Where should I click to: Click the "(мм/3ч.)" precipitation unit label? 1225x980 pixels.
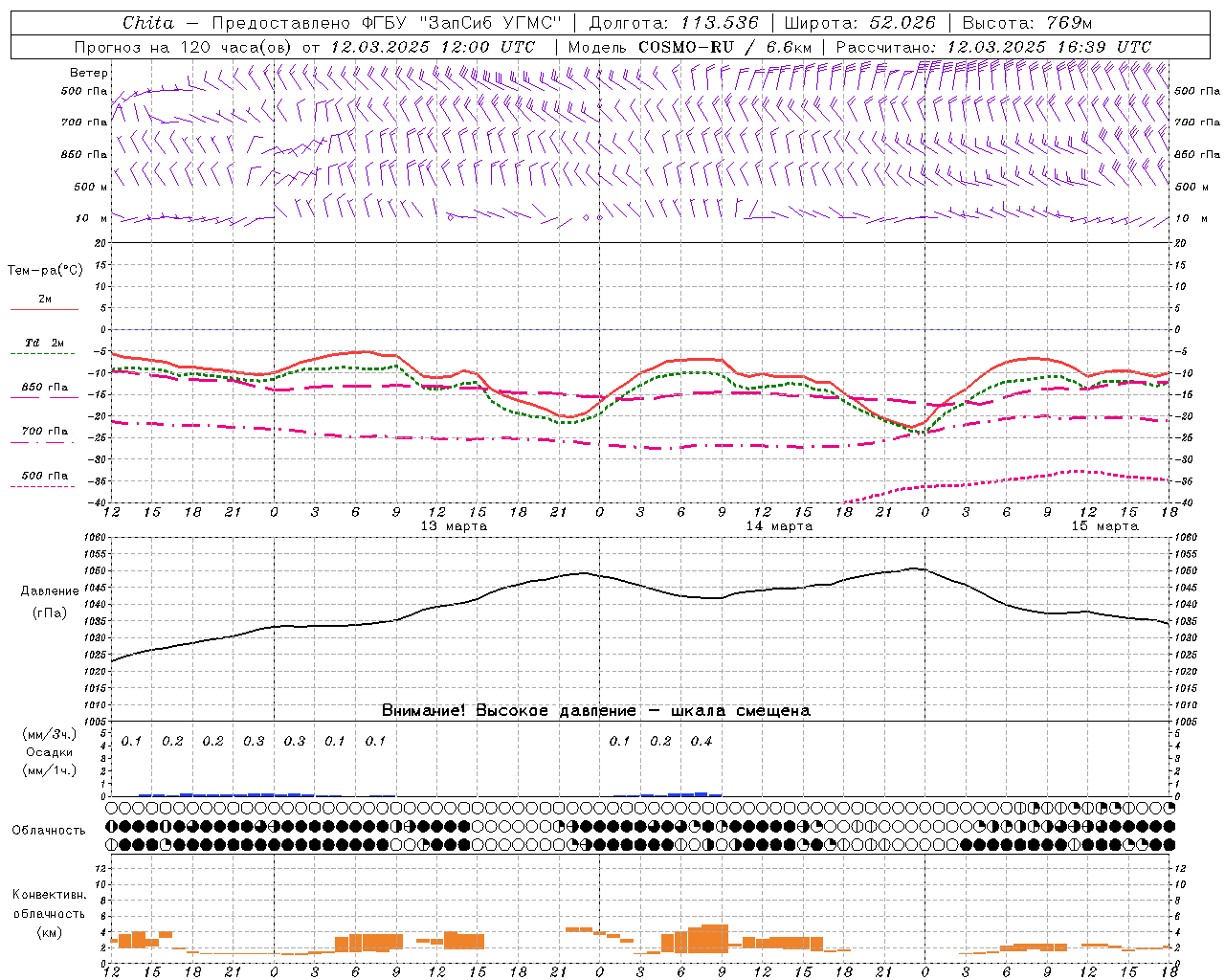[x=49, y=734]
